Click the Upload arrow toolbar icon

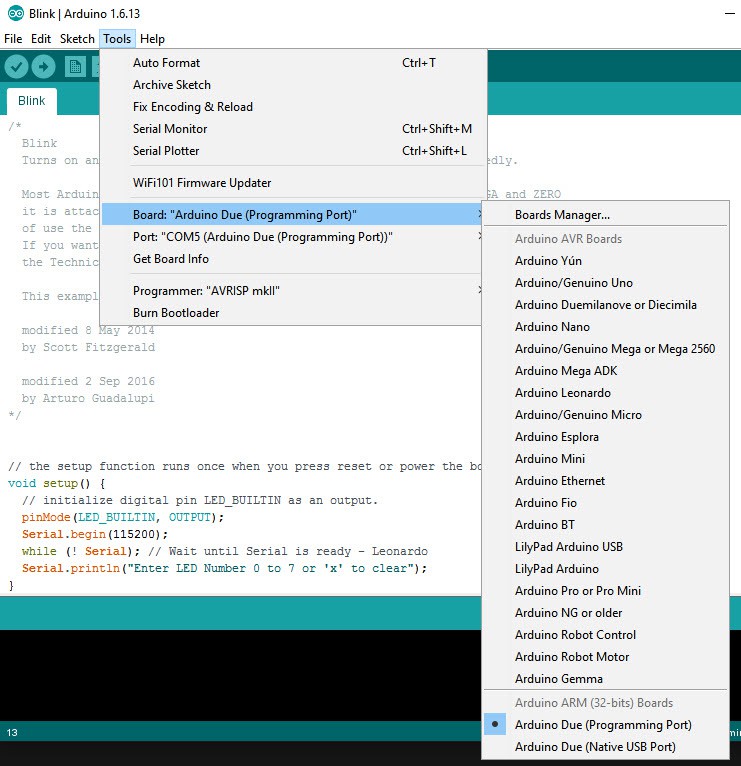pyautogui.click(x=43, y=66)
